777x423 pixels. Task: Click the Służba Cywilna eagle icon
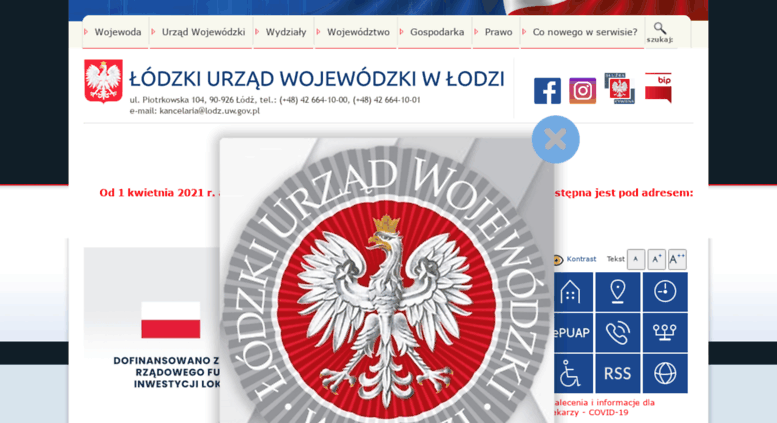point(619,88)
